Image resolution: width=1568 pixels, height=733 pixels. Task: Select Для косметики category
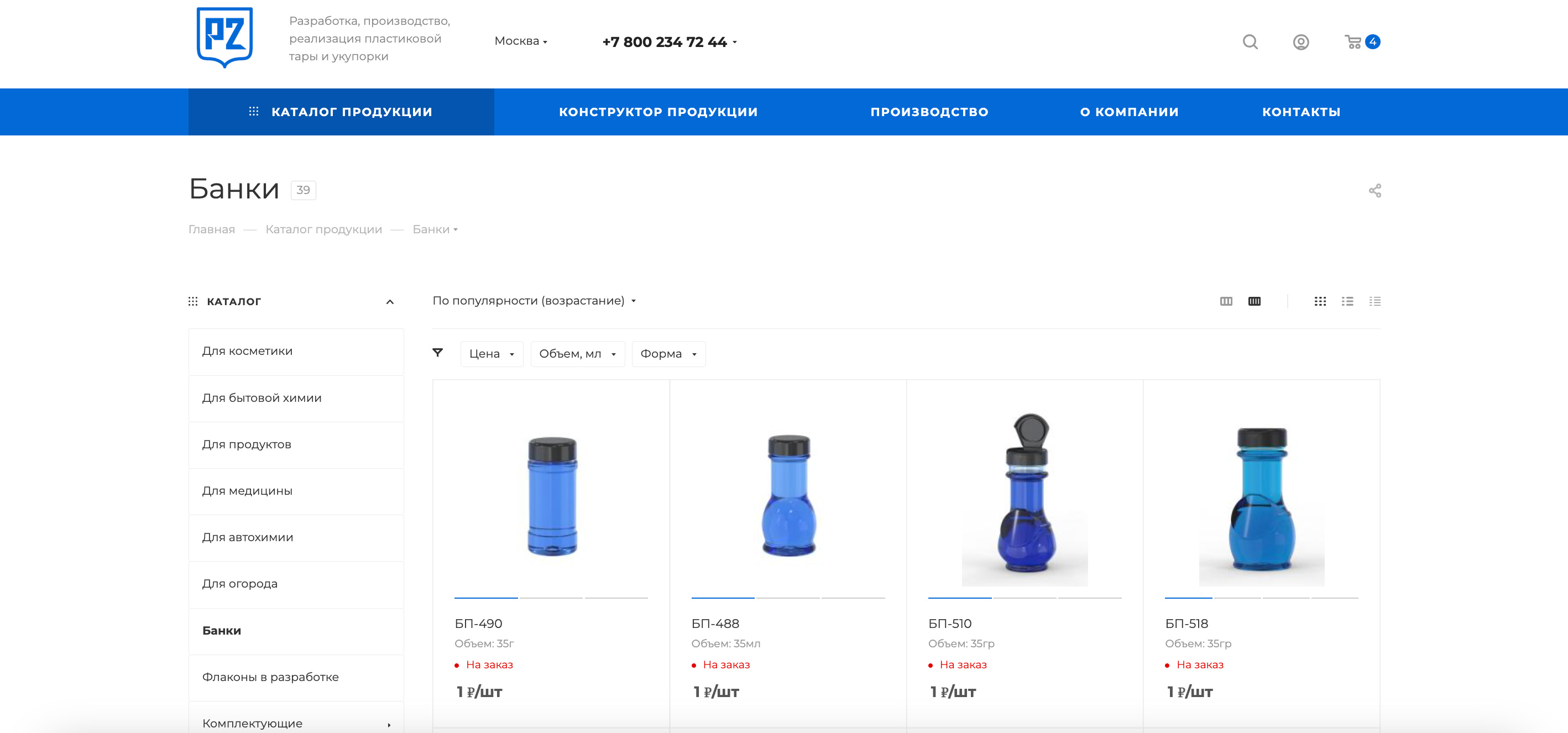(x=296, y=351)
